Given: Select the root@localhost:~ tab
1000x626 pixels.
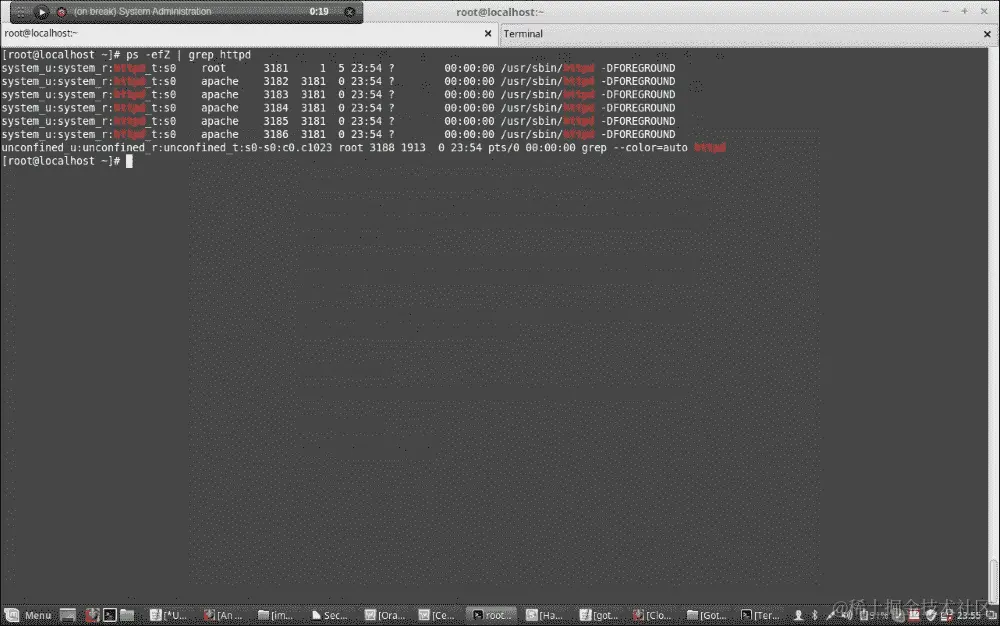Looking at the screenshot, I should click(x=45, y=31).
